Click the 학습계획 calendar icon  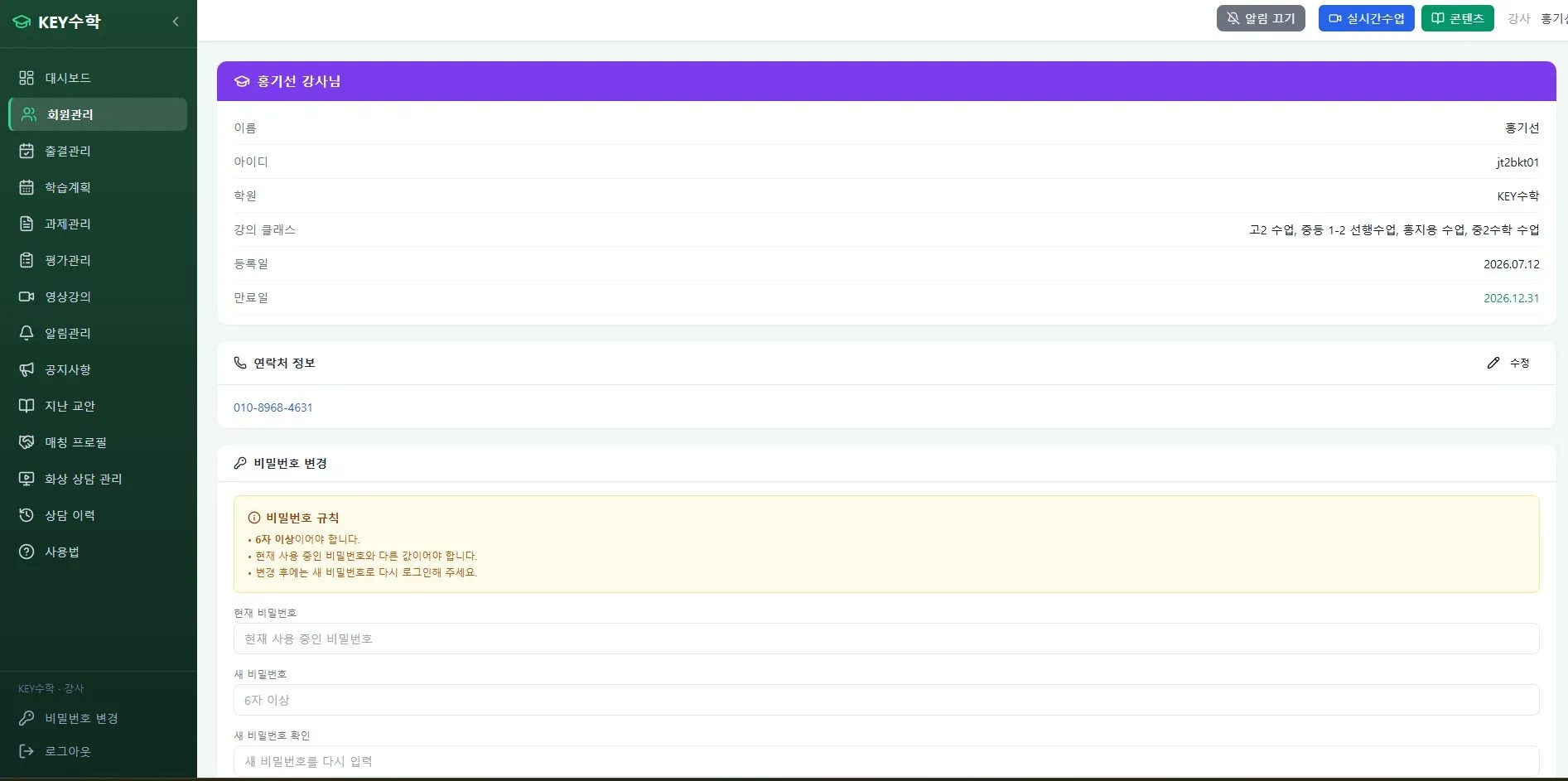(x=27, y=187)
